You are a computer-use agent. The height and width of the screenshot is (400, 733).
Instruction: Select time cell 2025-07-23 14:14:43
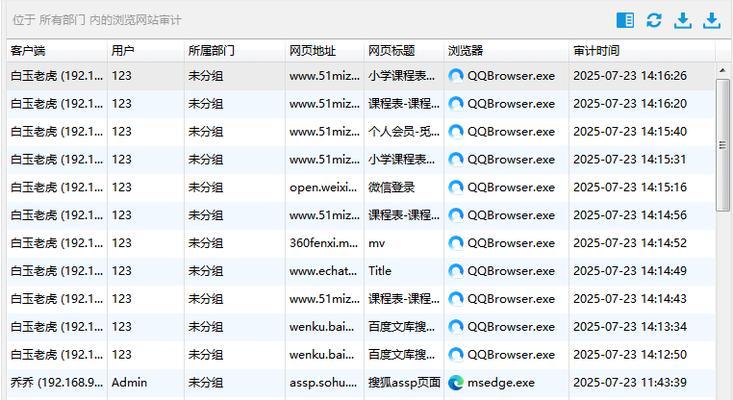(630, 299)
